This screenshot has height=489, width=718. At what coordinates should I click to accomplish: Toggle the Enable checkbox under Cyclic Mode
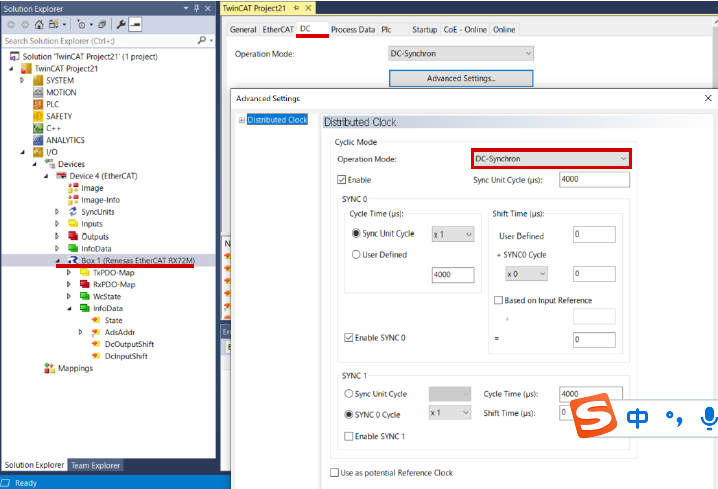pos(342,179)
